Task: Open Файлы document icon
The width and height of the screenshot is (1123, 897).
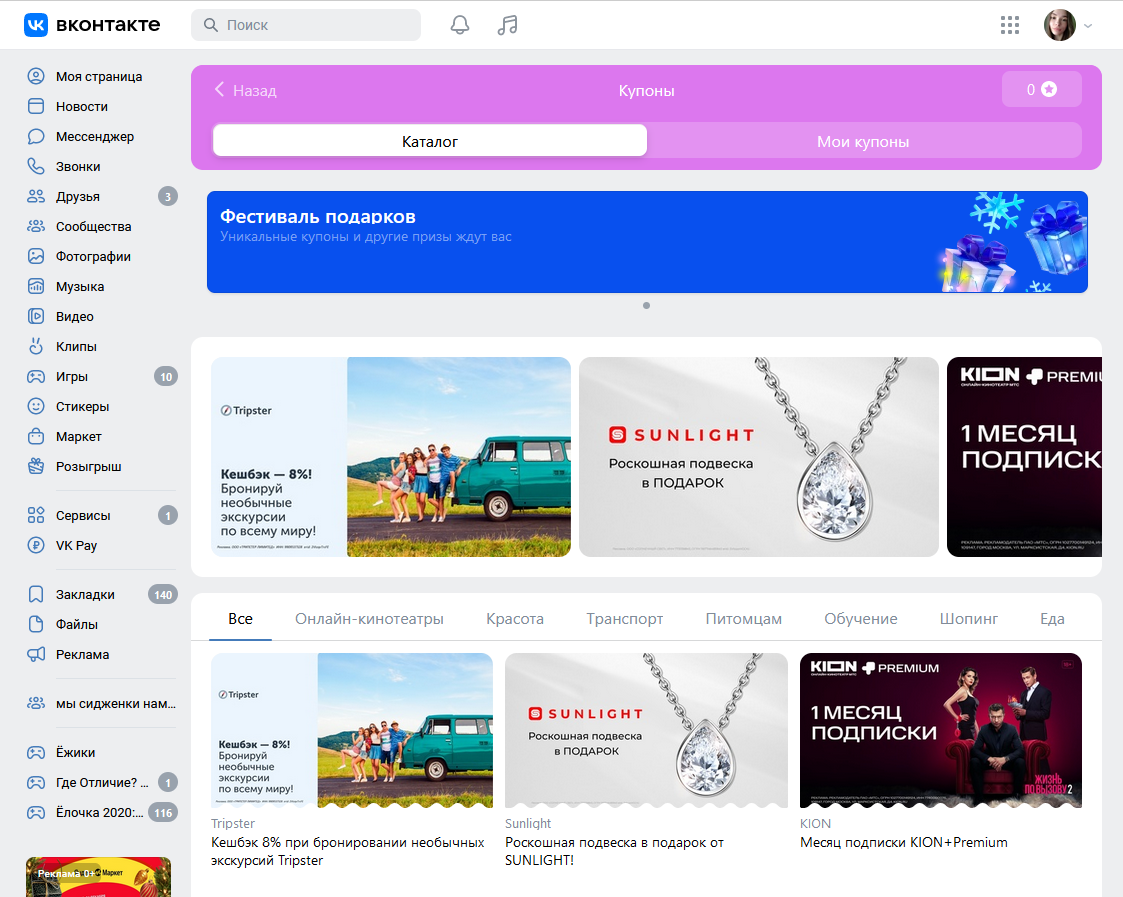Action: (x=36, y=625)
